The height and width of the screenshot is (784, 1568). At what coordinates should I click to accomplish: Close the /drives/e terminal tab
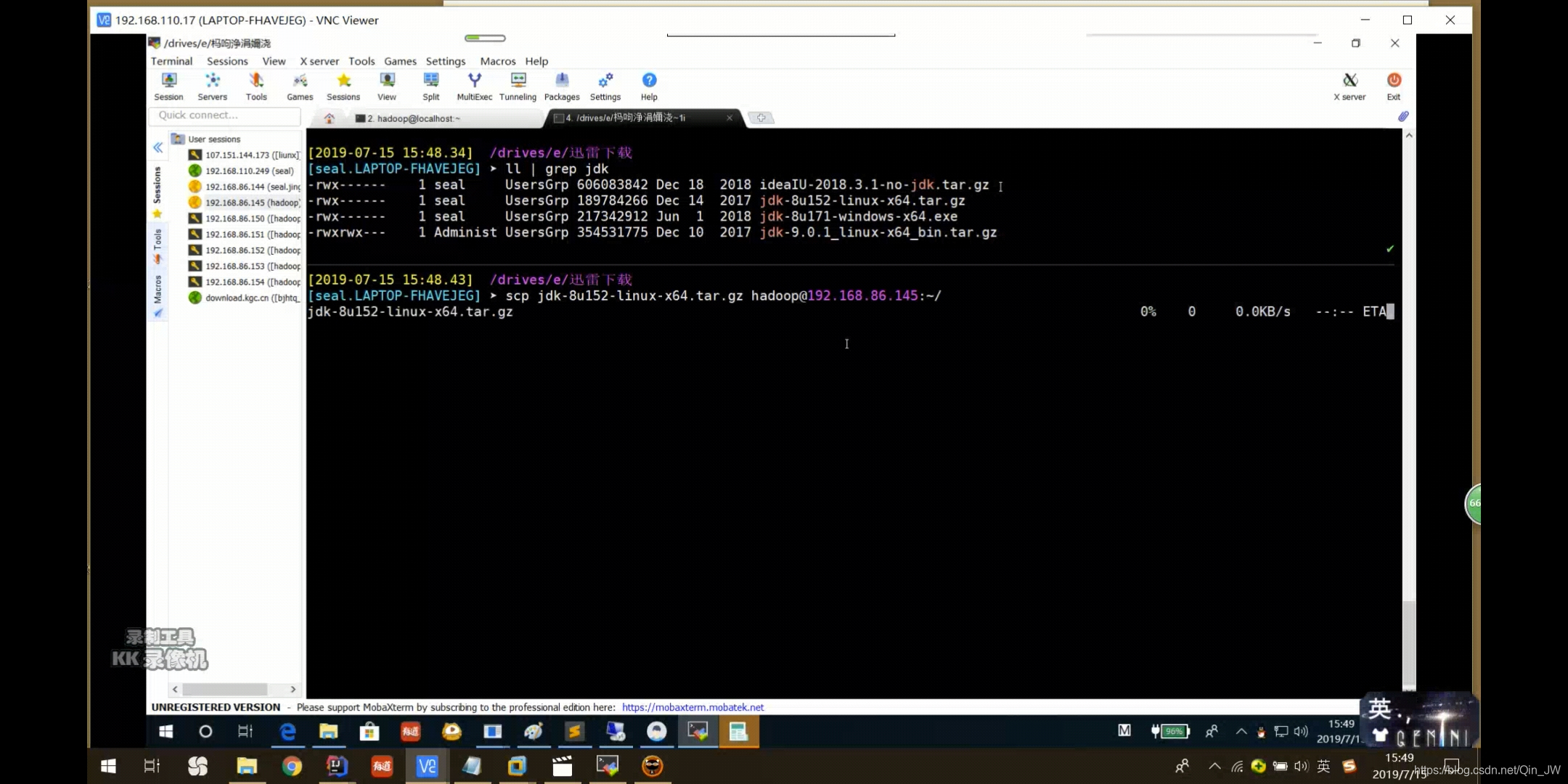tap(730, 118)
